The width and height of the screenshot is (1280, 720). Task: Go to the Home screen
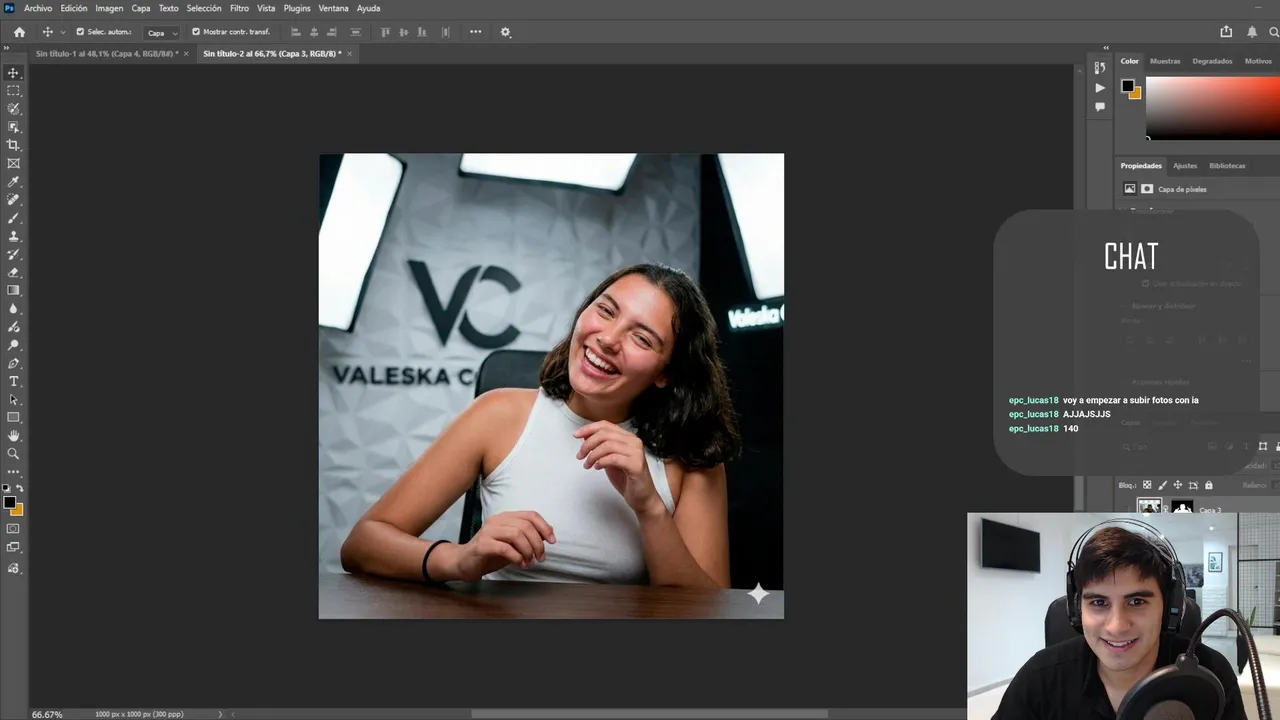[x=19, y=32]
